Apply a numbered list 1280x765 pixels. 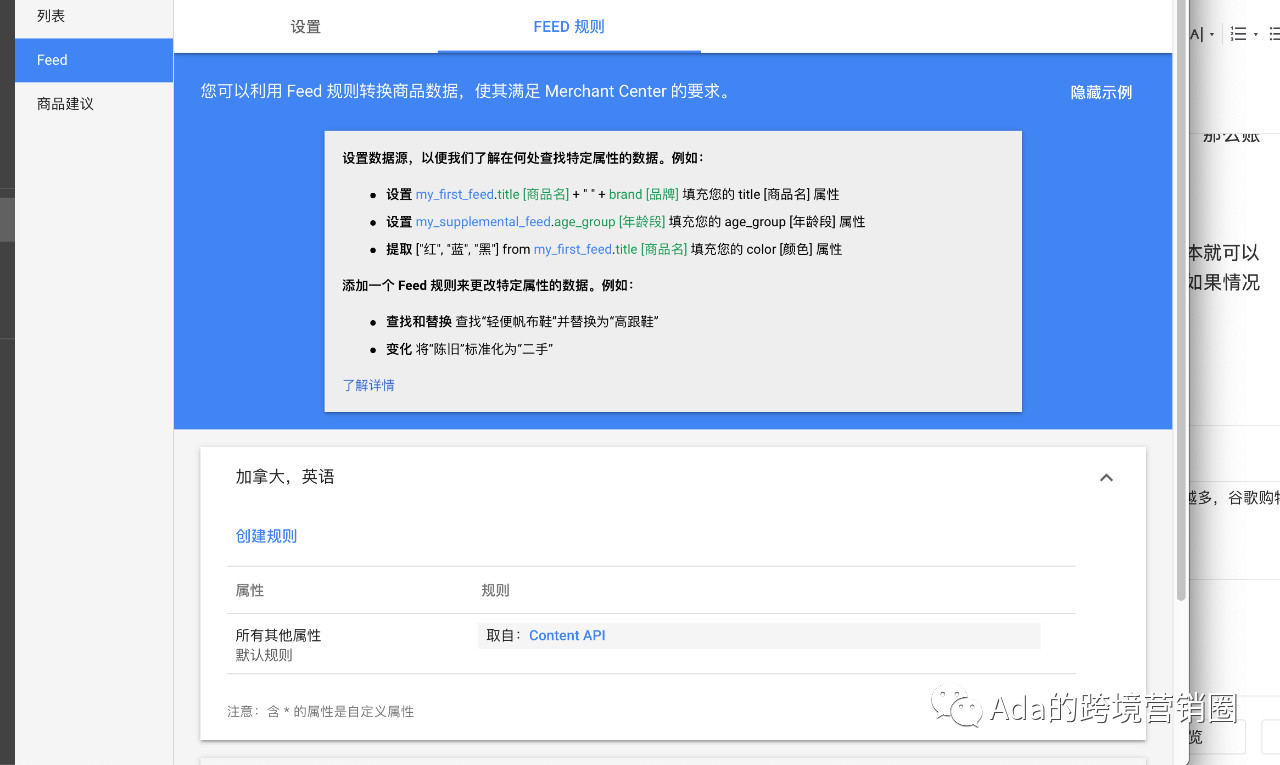tap(1237, 33)
